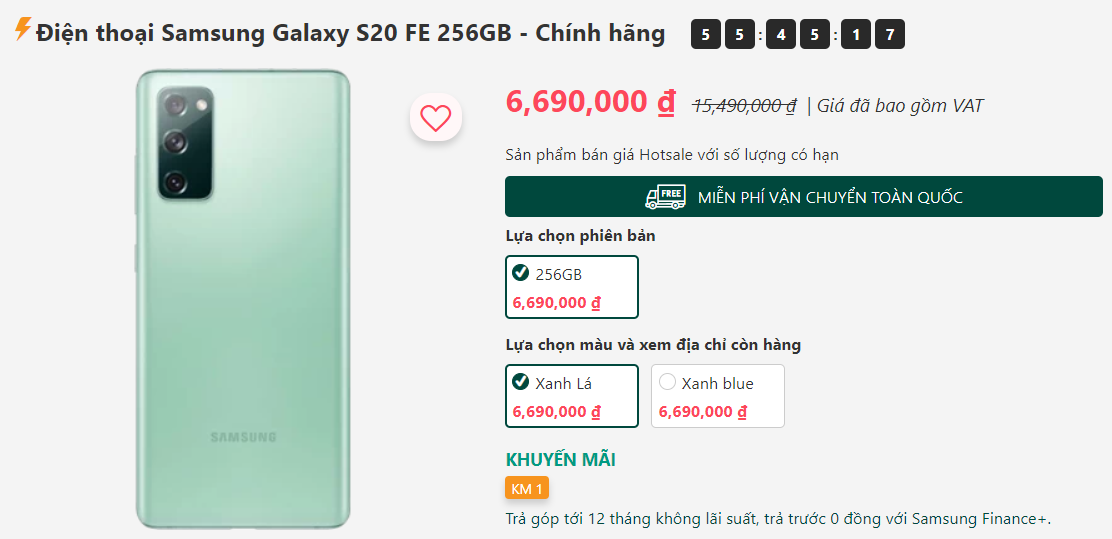Click the KHUYẾN MÃI section heading
The image size is (1112, 539).
pyautogui.click(x=560, y=460)
